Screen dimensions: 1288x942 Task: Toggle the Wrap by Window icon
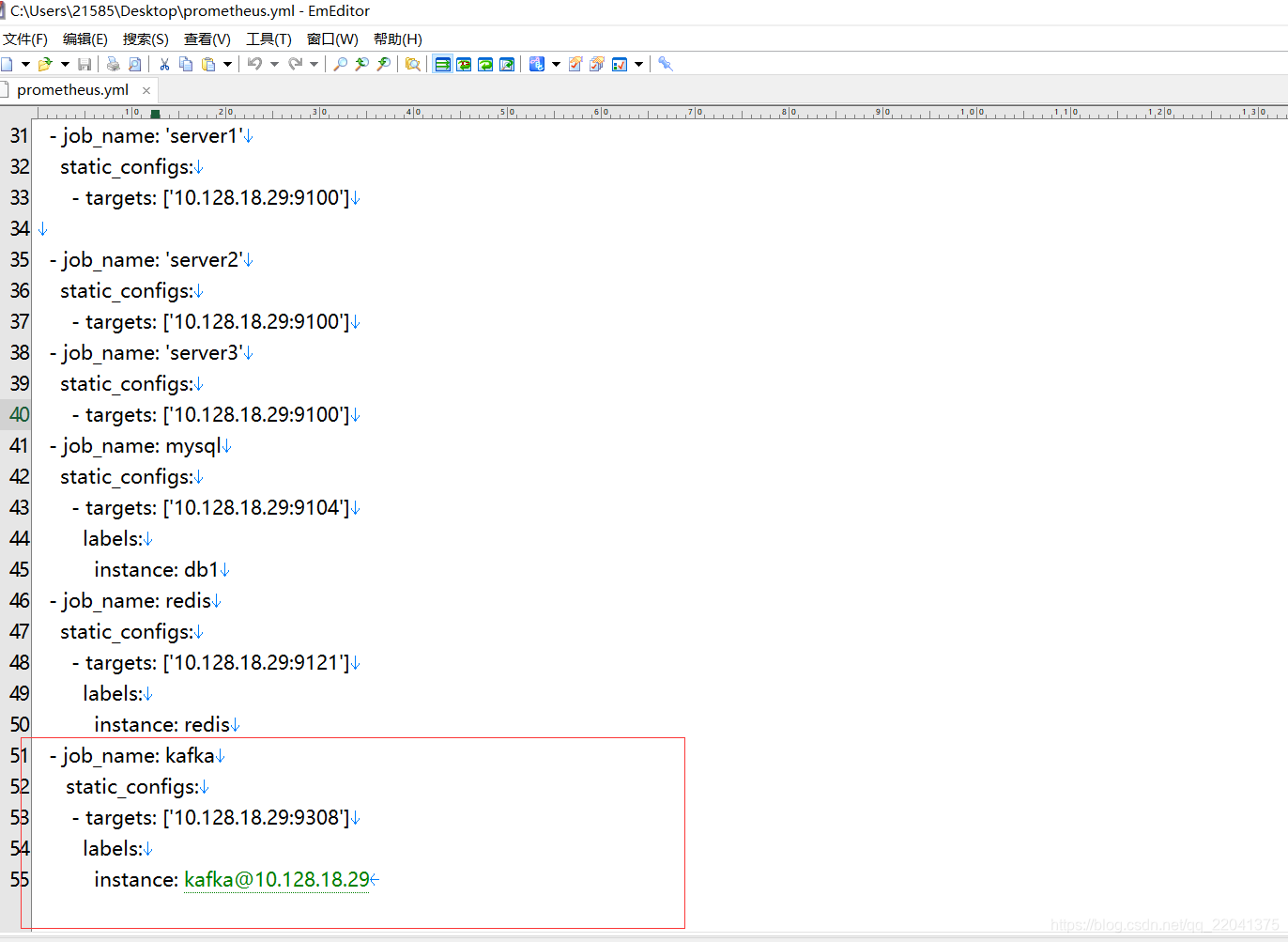coord(485,64)
